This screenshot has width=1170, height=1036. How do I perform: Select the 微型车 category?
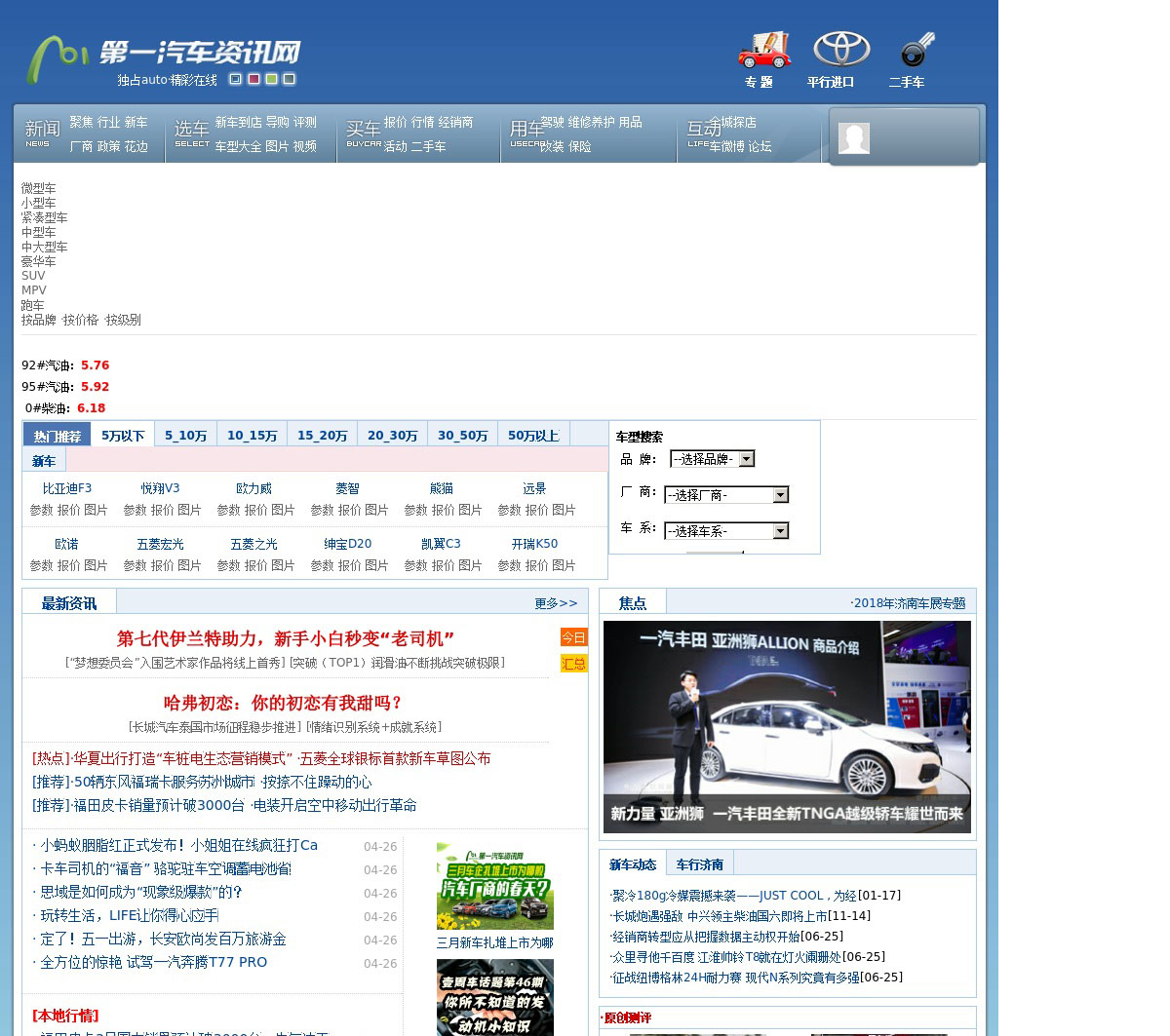click(39, 188)
